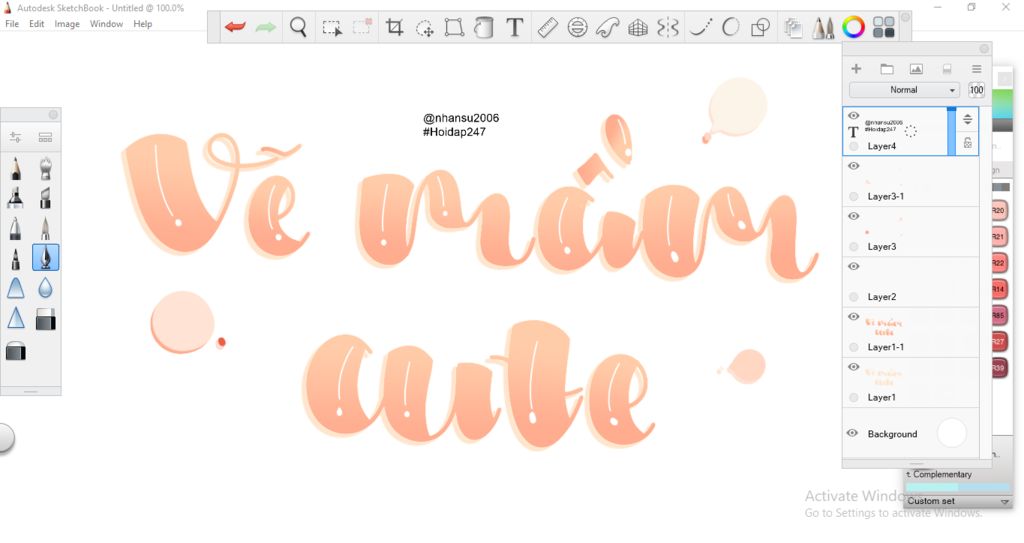1024x543 pixels.
Task: Select the Chisel tip pen brush
Action: (45, 197)
